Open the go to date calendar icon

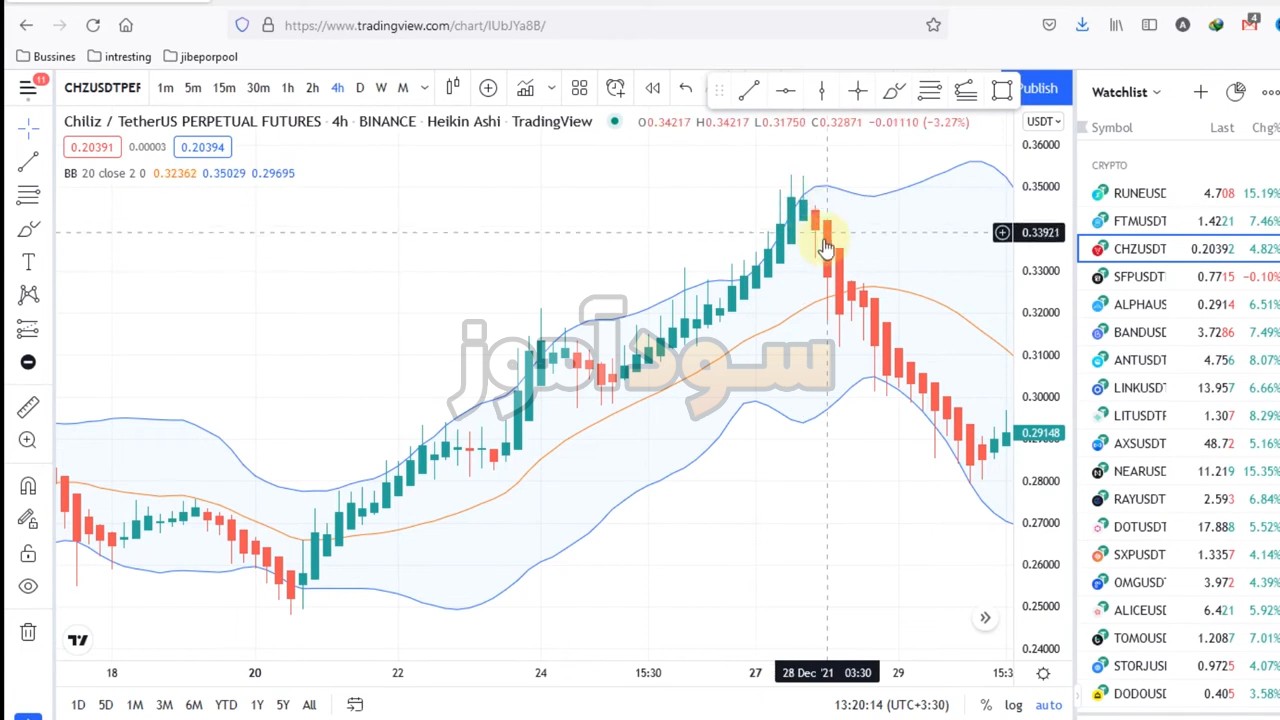pos(355,705)
